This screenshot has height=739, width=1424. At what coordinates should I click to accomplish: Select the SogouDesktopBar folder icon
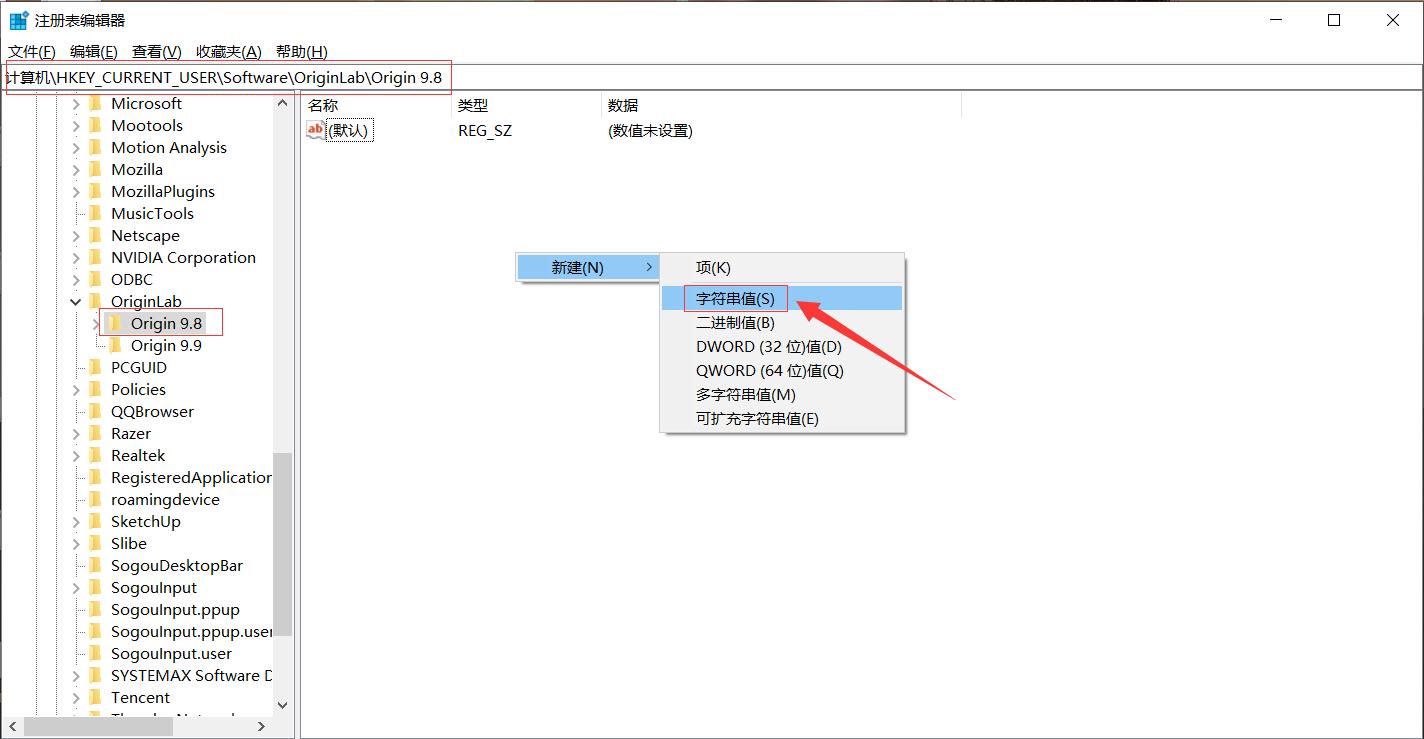pyautogui.click(x=96, y=566)
